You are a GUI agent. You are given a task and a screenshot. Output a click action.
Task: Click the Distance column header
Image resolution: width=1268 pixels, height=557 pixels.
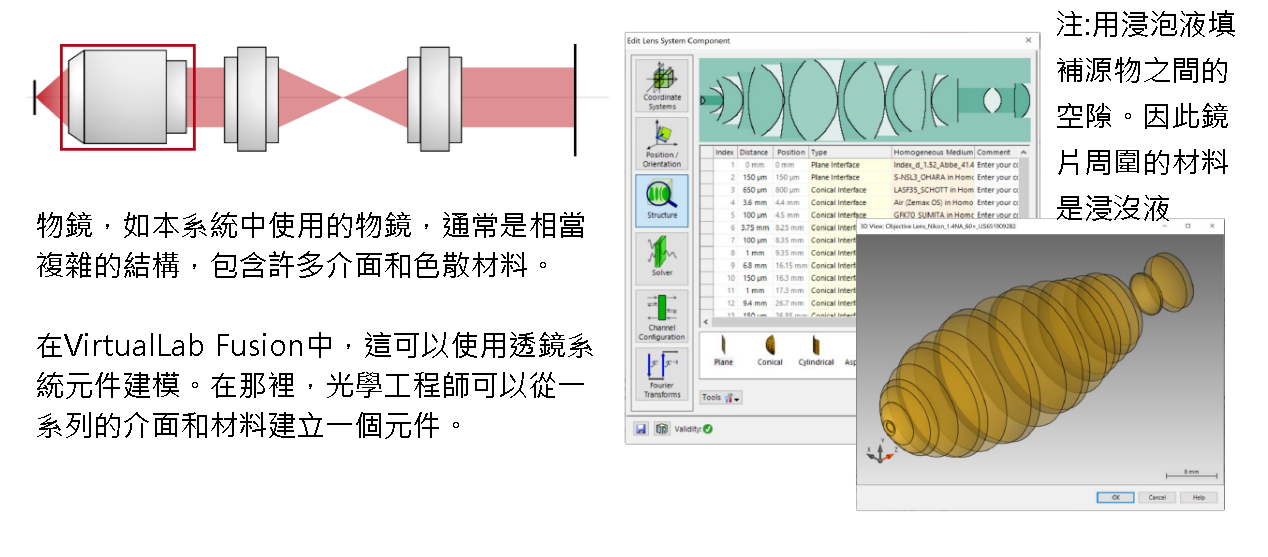(753, 152)
